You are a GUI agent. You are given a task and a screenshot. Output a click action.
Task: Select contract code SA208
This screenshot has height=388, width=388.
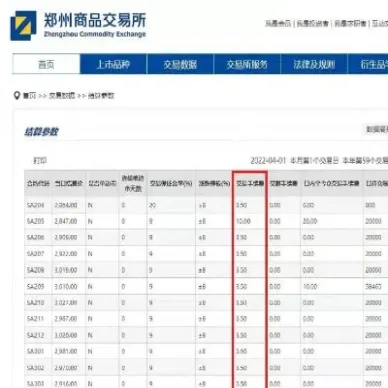pyautogui.click(x=35, y=270)
